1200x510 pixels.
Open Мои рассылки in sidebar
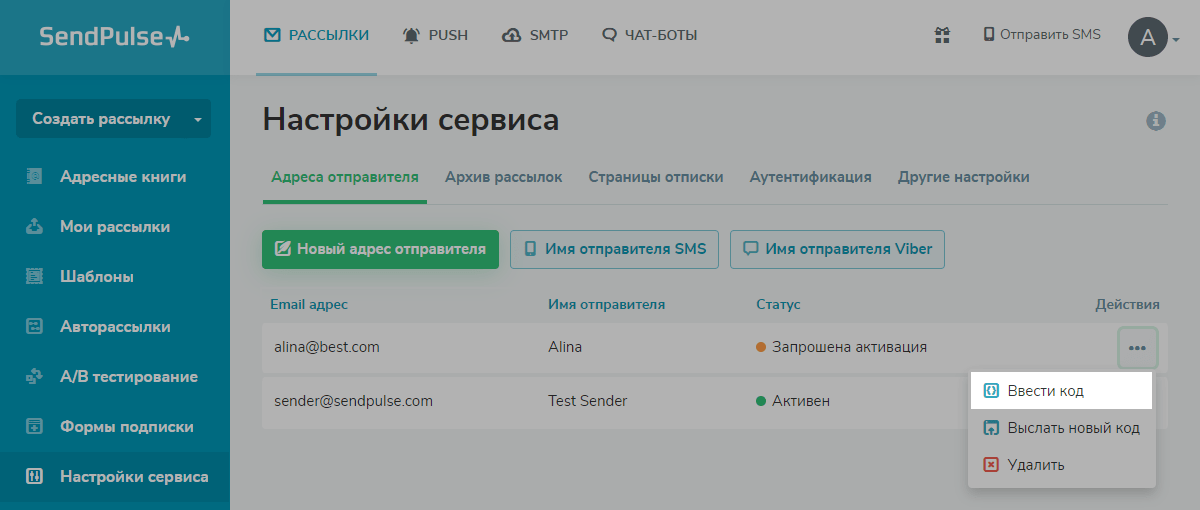pyautogui.click(x=115, y=227)
